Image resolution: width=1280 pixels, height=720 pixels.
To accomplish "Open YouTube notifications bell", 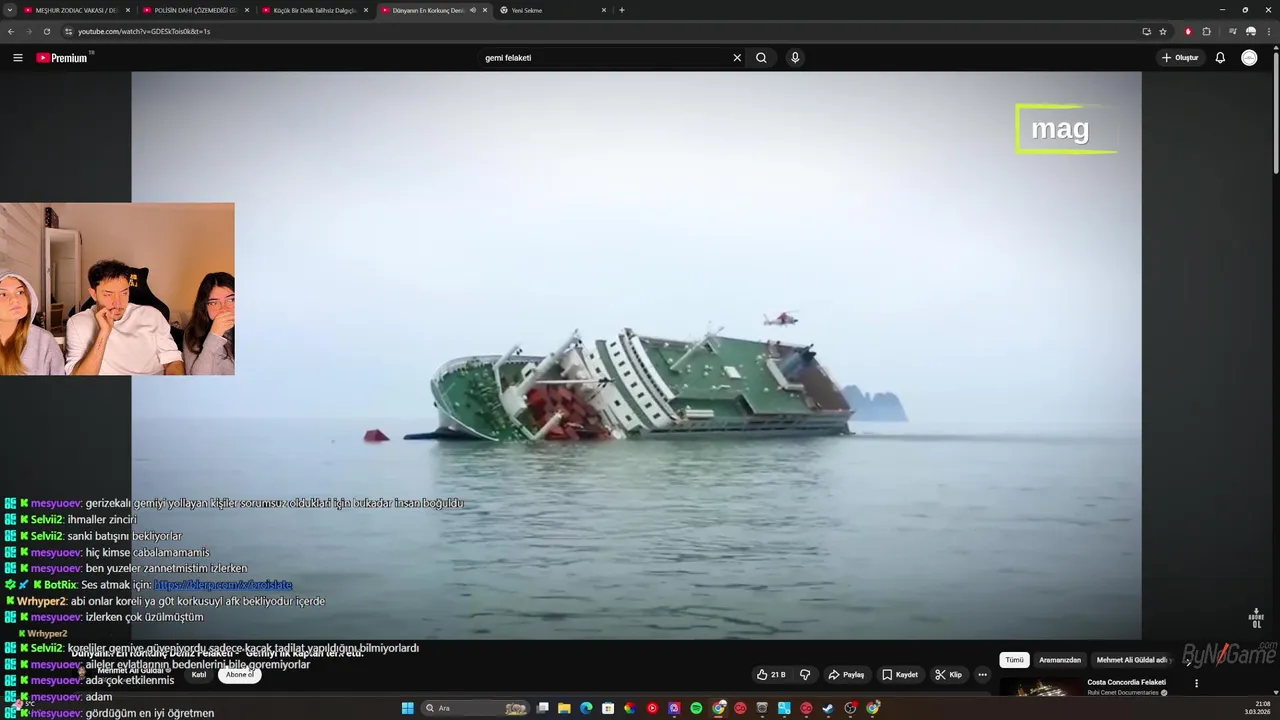I will (1220, 58).
